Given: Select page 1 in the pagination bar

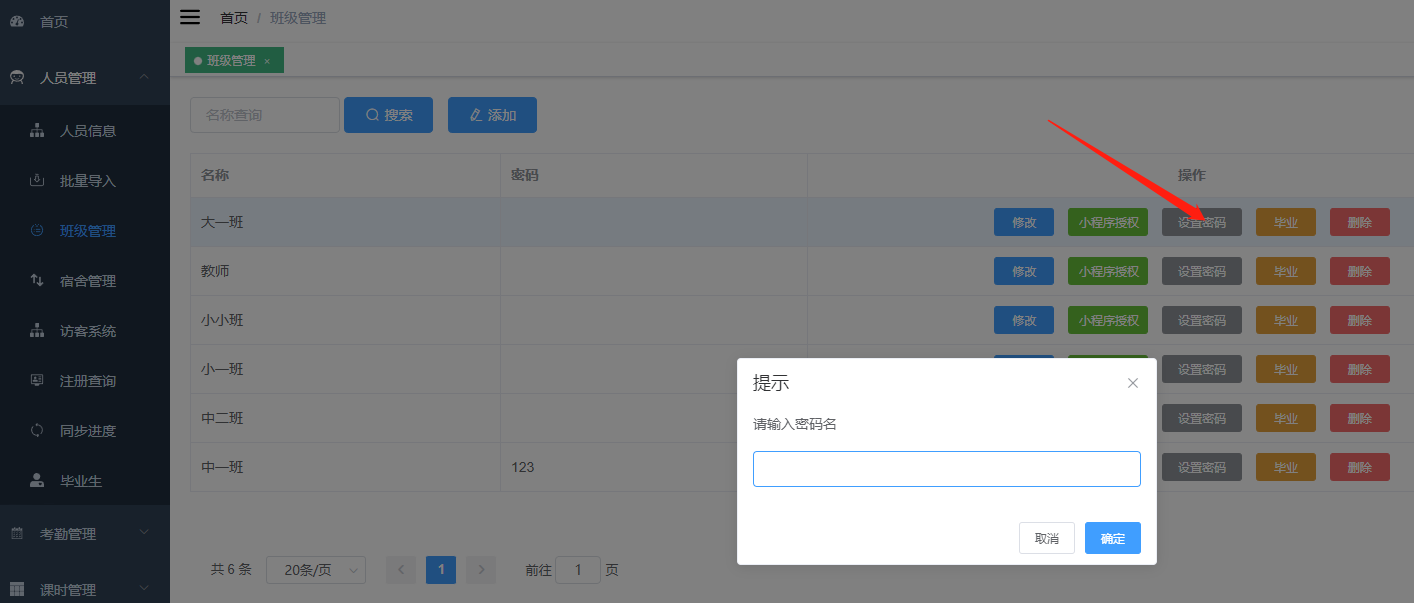Looking at the screenshot, I should 440,569.
